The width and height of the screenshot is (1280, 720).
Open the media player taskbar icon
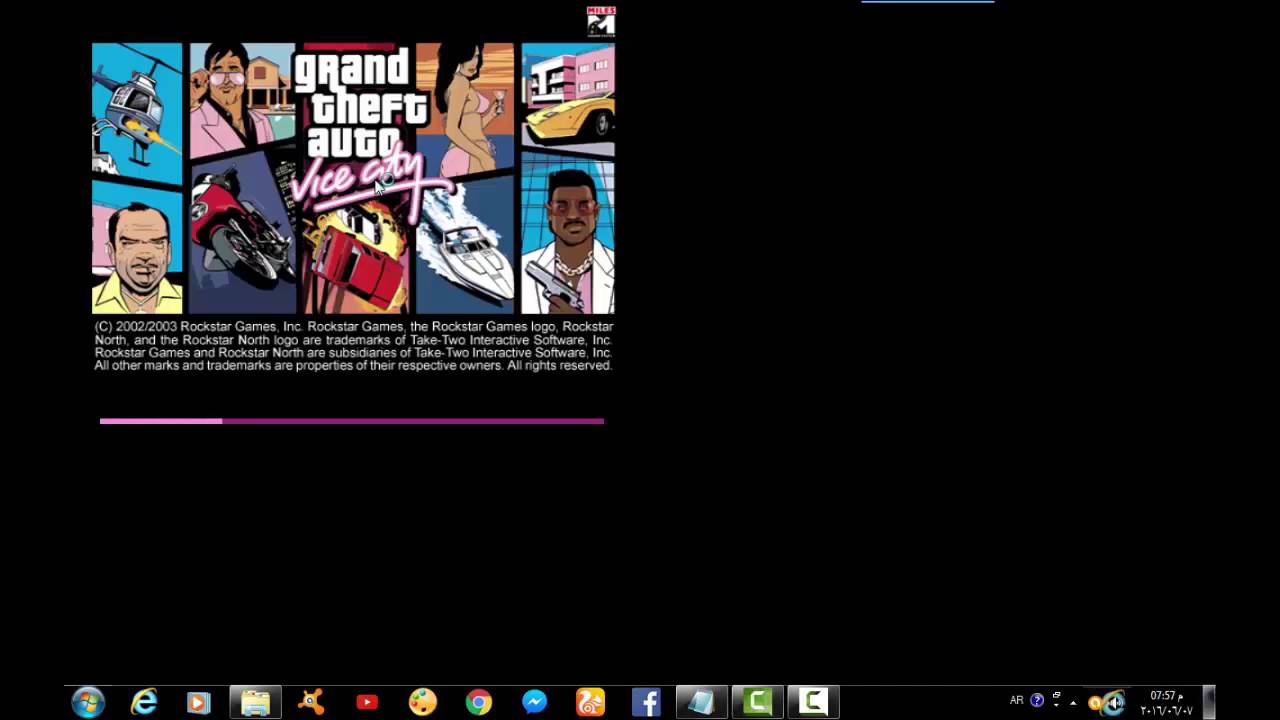[198, 703]
